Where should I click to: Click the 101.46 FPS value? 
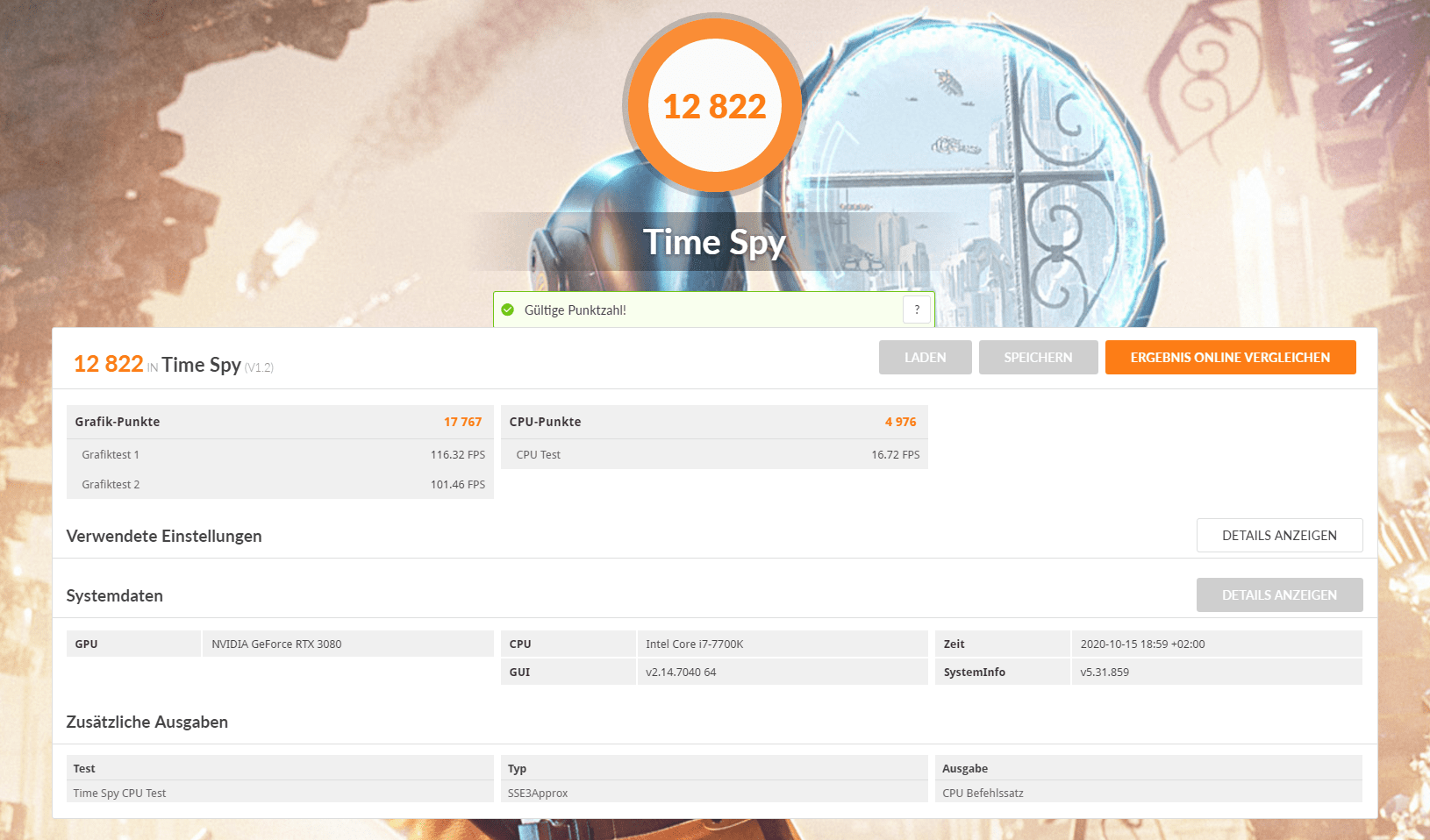point(458,484)
